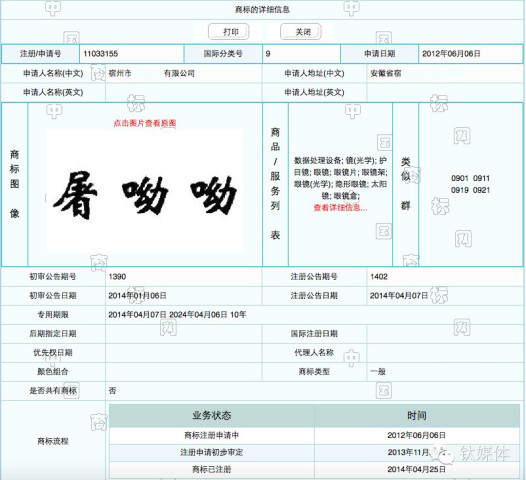Click the 国际分类号 label
526x480 pixels.
[x=223, y=54]
